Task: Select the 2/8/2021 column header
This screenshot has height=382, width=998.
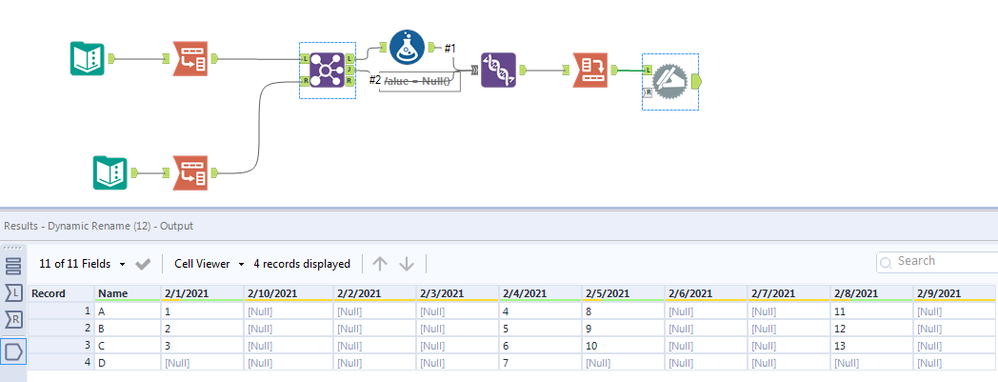Action: click(872, 294)
